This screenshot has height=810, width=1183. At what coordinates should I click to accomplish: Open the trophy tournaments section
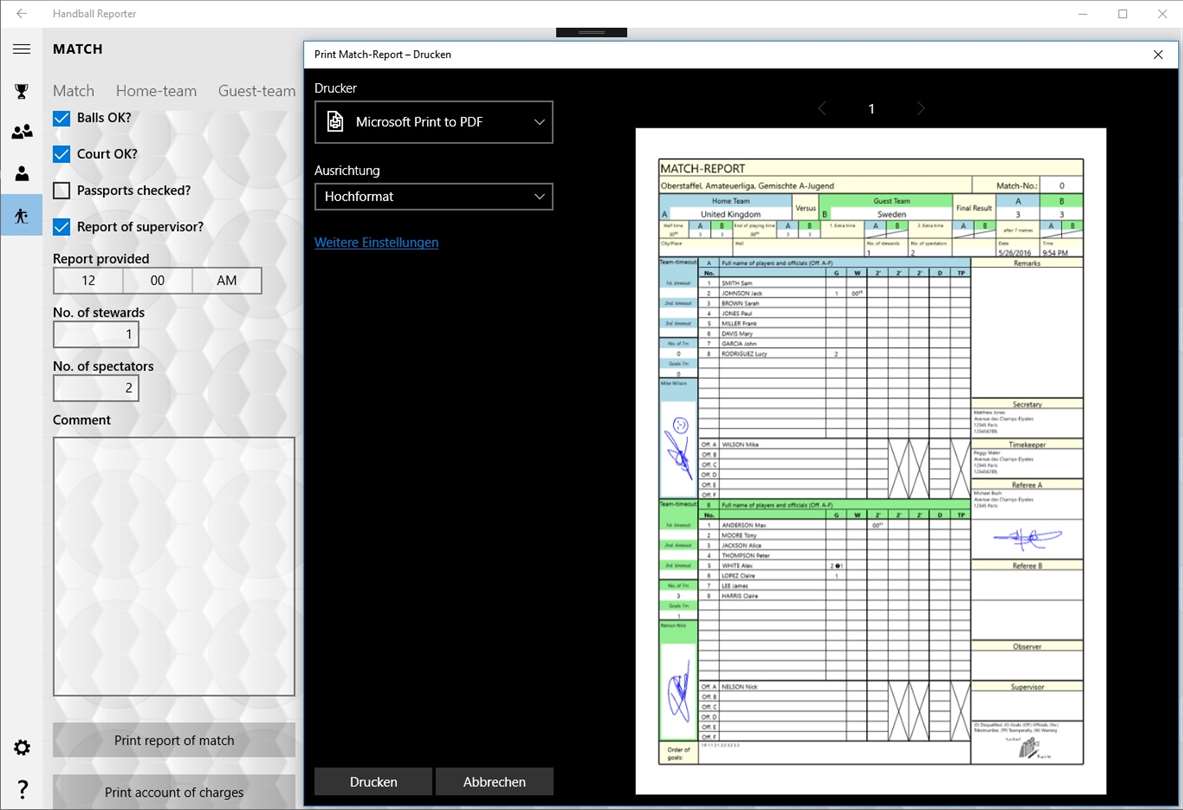pyautogui.click(x=22, y=91)
